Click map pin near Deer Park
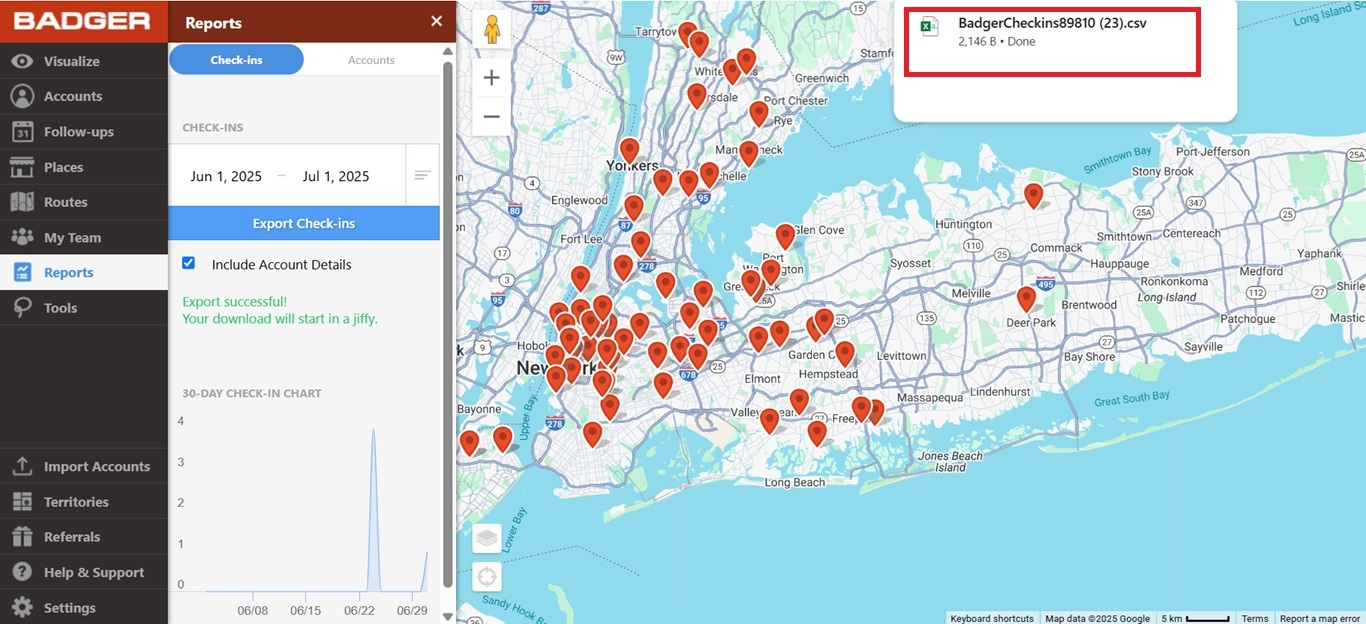Viewport: 1366px width, 624px height. [1026, 298]
